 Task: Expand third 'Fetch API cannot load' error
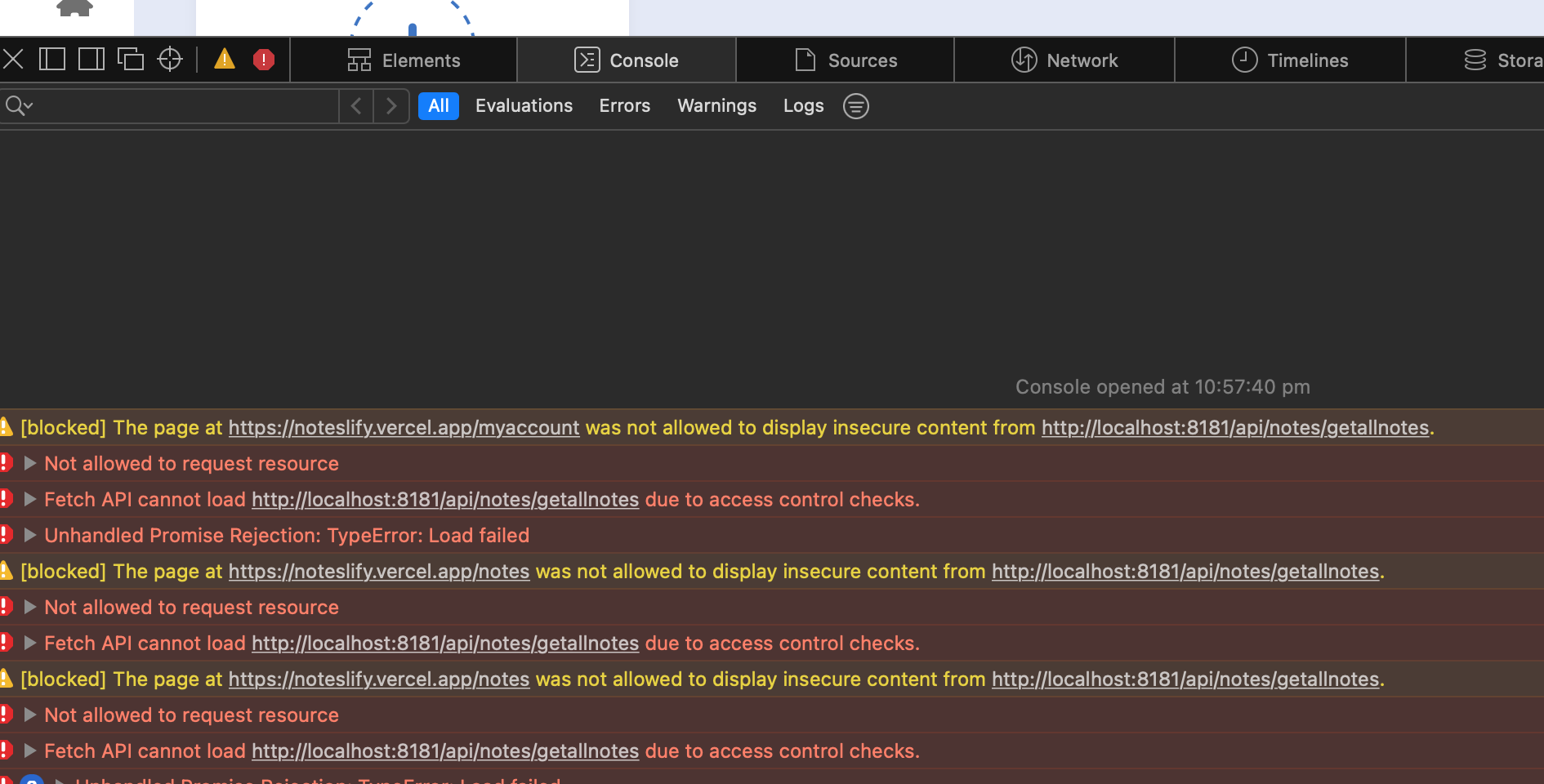[29, 751]
